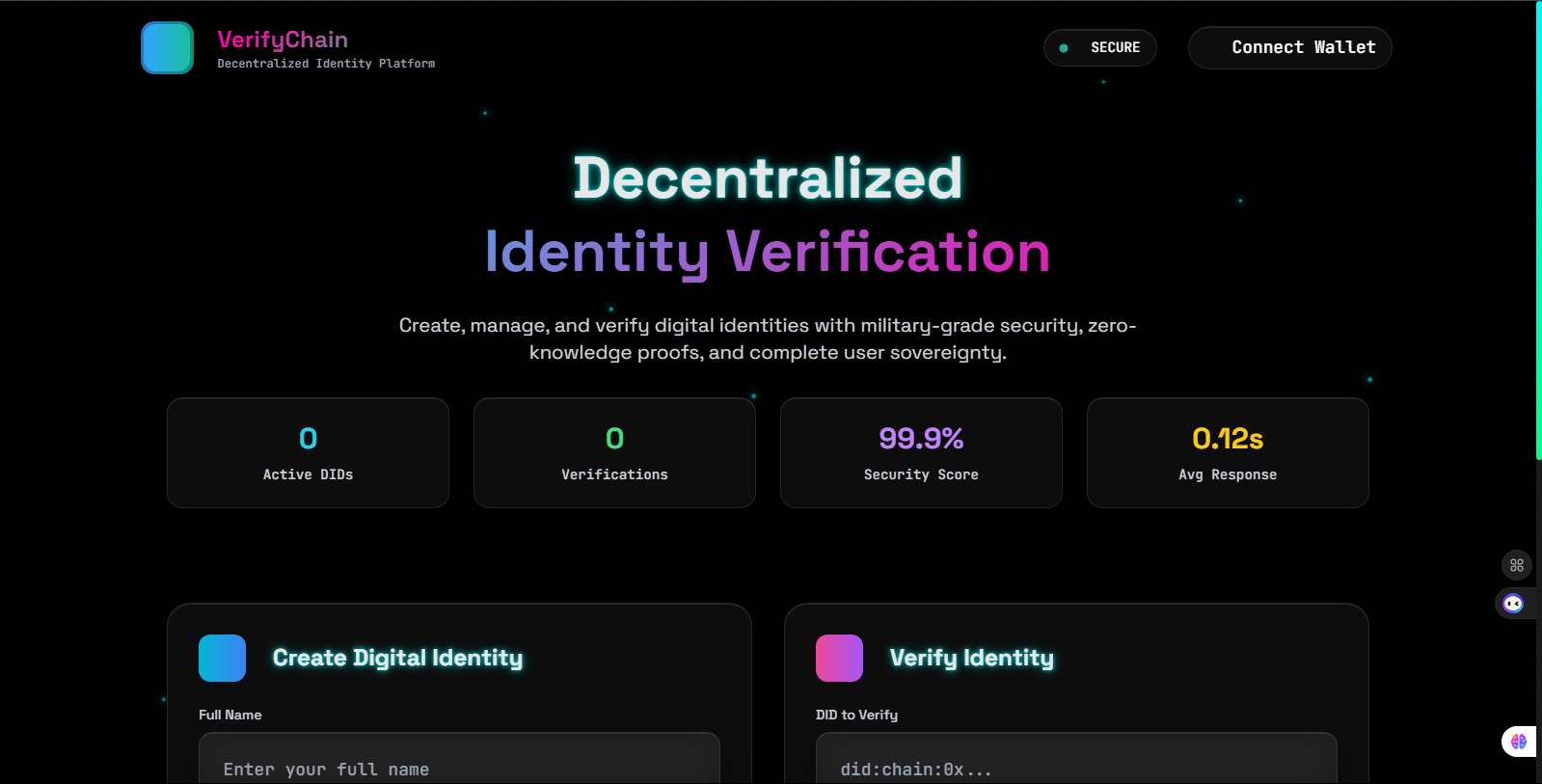This screenshot has height=784, width=1542.
Task: Focus the DID to Verify input field
Action: [x=1076, y=768]
